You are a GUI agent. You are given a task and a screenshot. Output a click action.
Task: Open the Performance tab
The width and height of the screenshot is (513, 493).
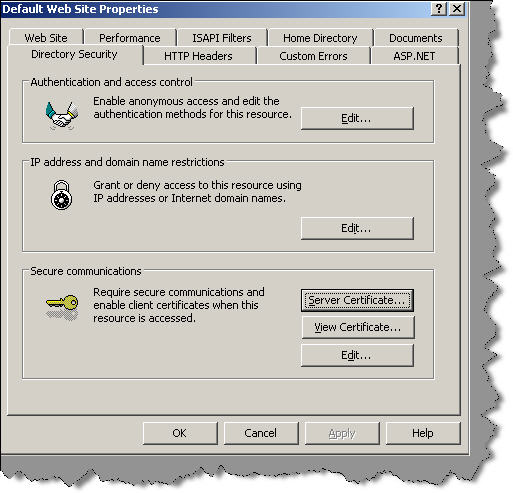(x=130, y=38)
